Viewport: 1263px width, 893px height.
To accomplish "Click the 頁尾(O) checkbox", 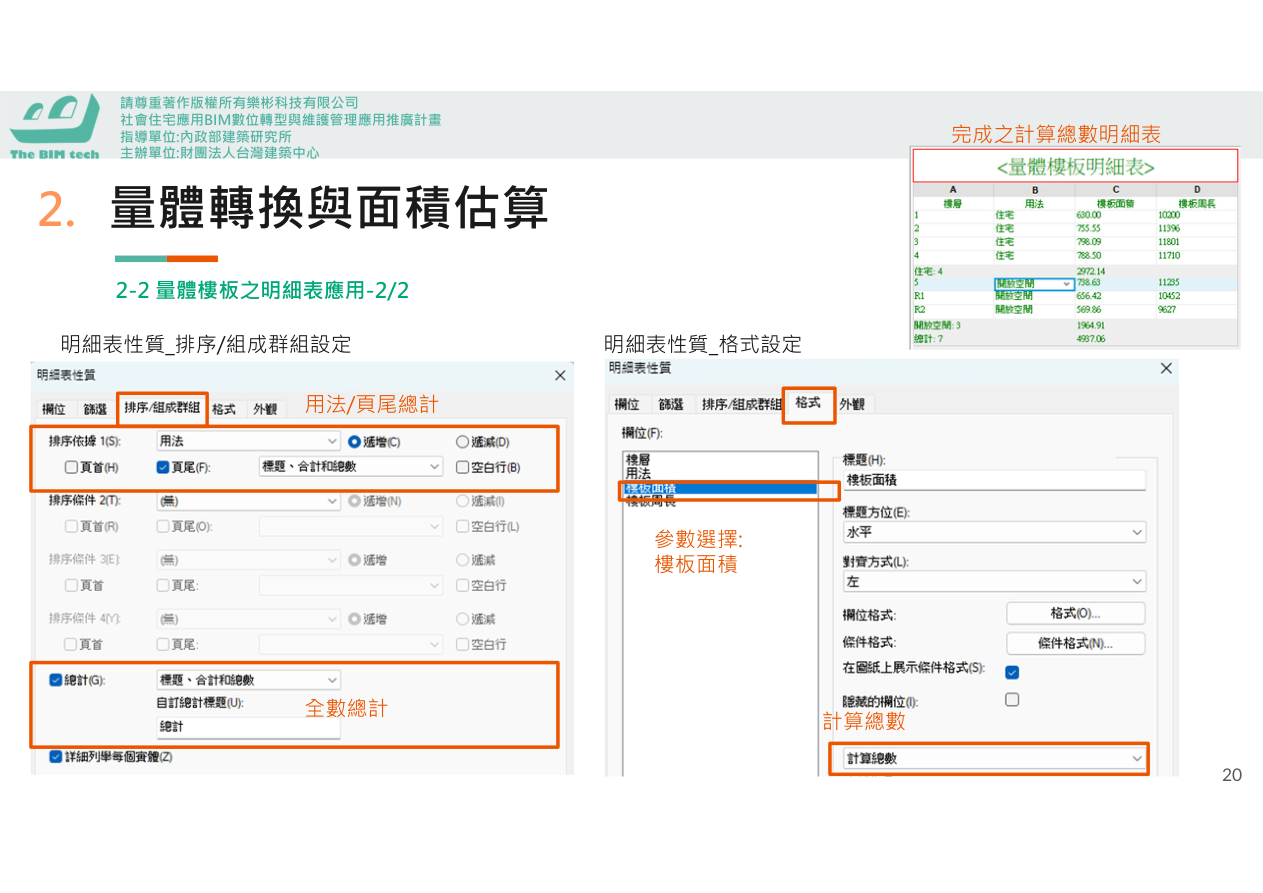I will 163,526.
